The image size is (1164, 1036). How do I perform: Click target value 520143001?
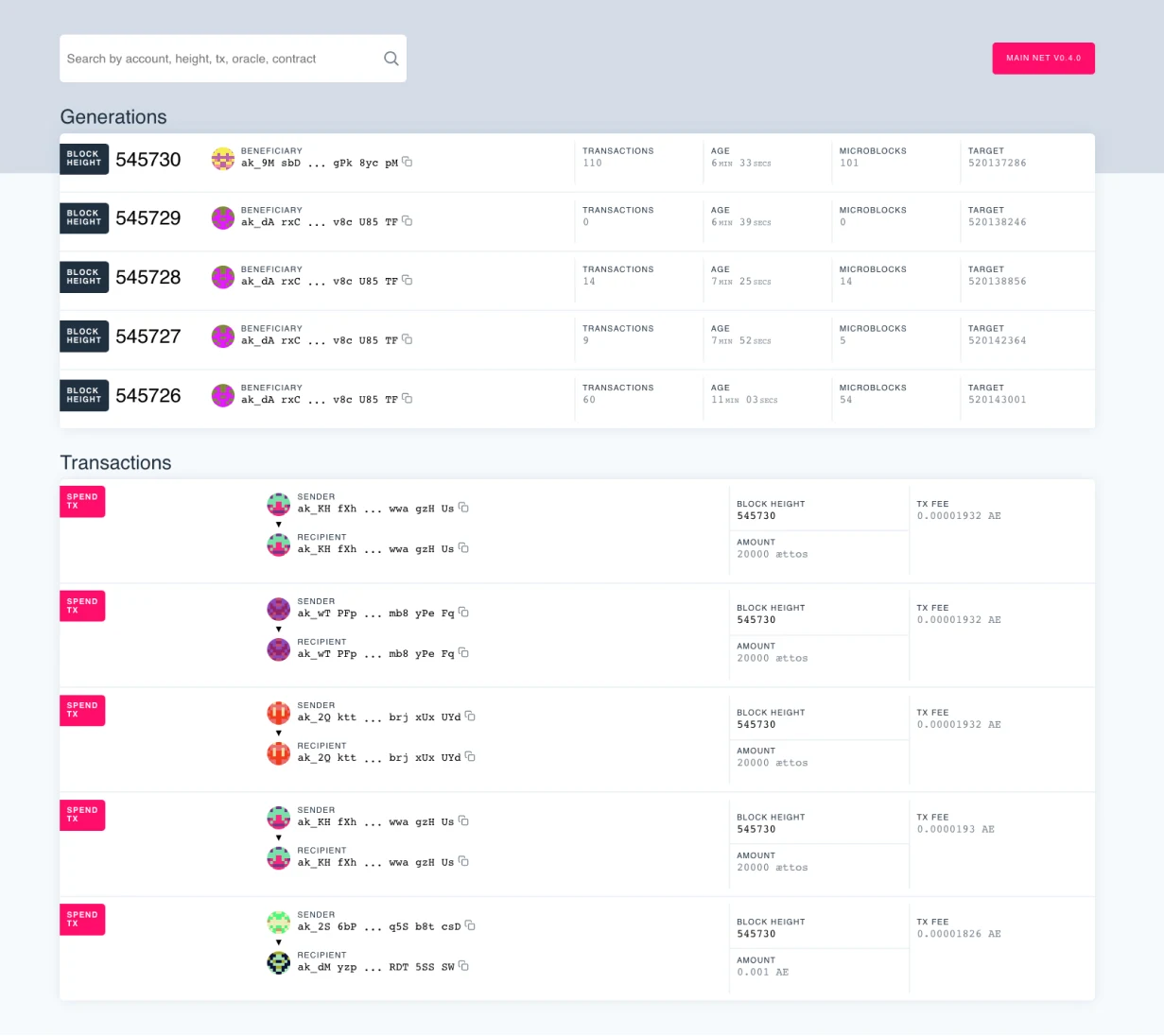coord(997,400)
